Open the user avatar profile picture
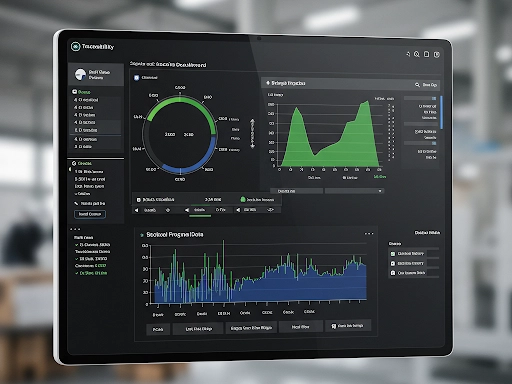512x384 pixels. point(80,75)
